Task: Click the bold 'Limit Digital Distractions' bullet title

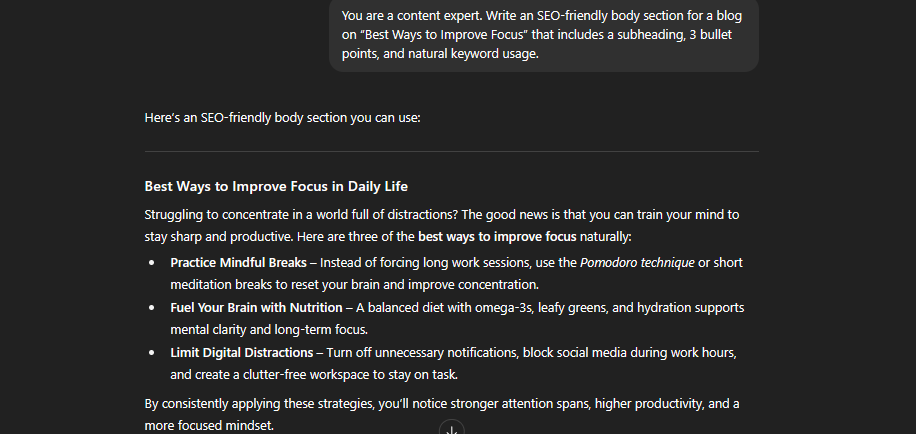Action: click(x=242, y=353)
